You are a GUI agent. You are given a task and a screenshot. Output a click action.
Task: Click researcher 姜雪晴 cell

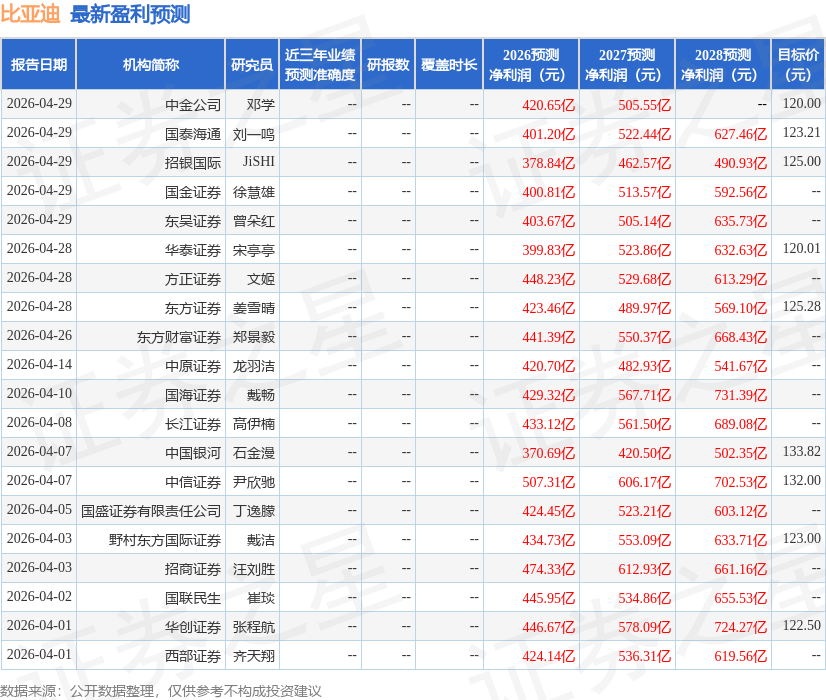(253, 308)
